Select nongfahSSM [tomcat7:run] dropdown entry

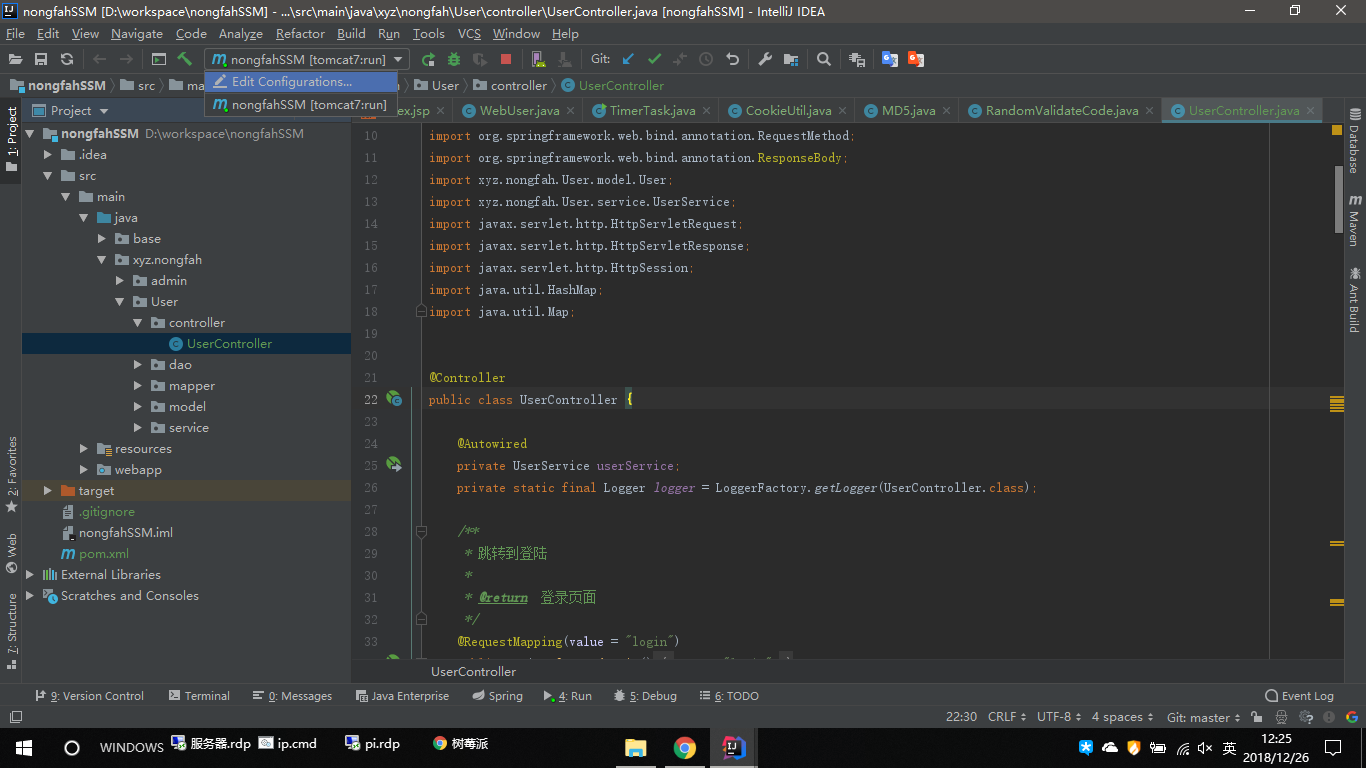(x=301, y=104)
